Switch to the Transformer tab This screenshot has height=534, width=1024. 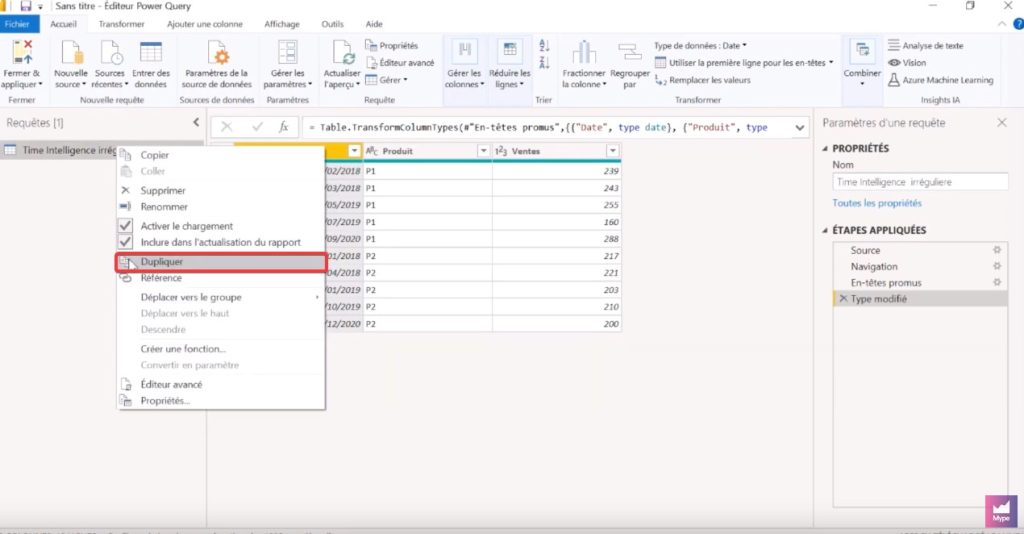coord(121,24)
